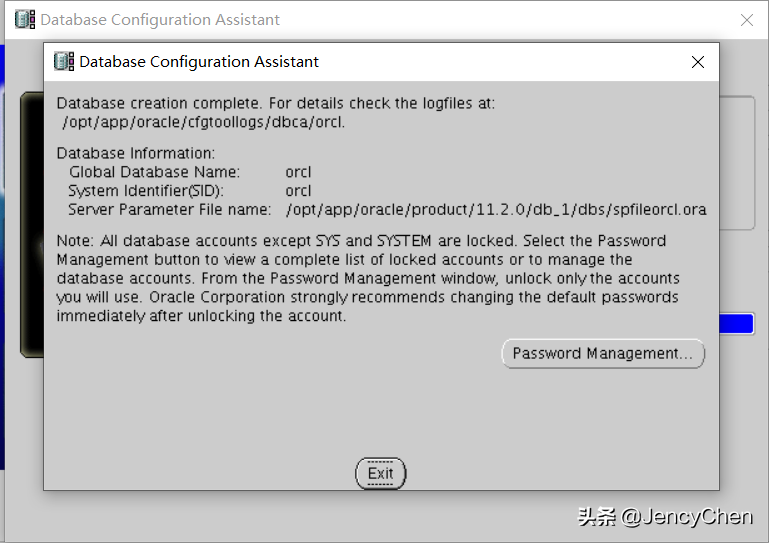
Task: Click the dbca logfiles path text
Action: coord(204,122)
